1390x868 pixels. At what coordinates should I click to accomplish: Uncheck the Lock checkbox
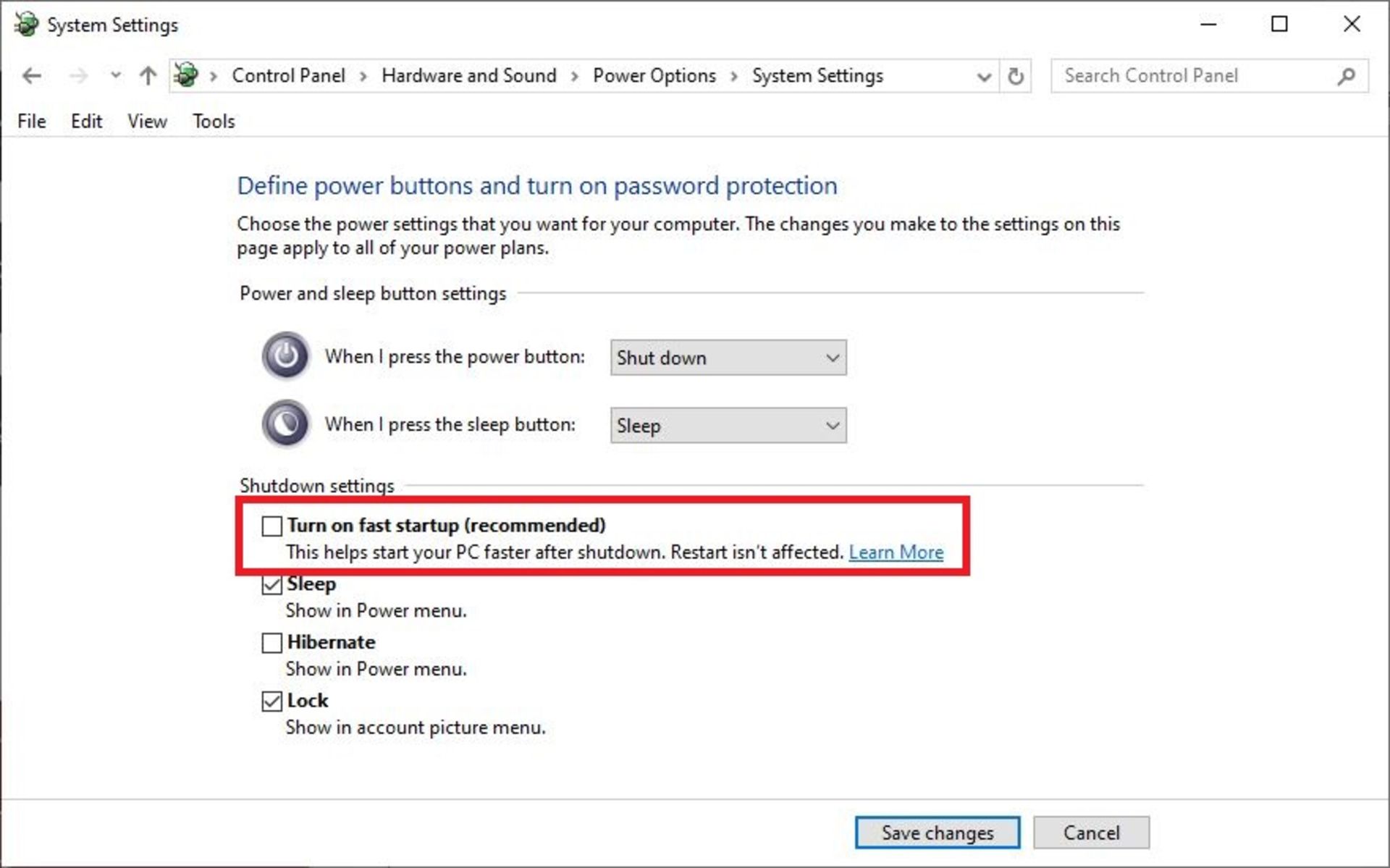pyautogui.click(x=272, y=701)
